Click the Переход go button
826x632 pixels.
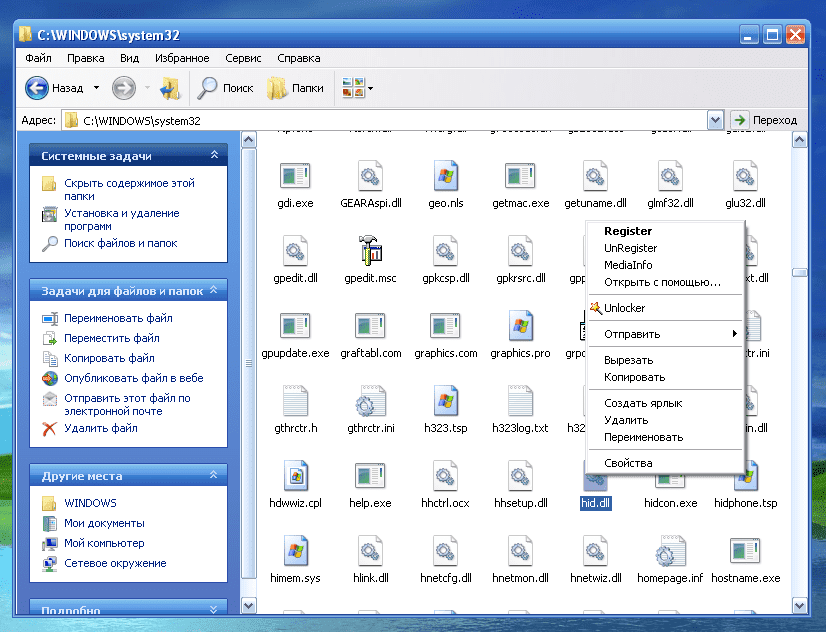click(765, 120)
